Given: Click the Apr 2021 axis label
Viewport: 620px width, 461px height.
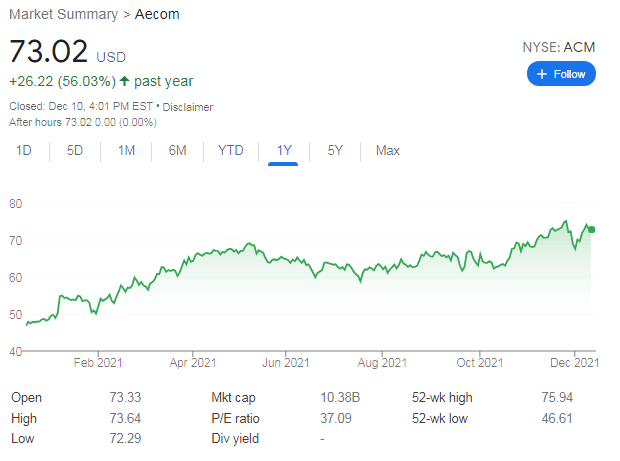Looking at the screenshot, I should [193, 363].
